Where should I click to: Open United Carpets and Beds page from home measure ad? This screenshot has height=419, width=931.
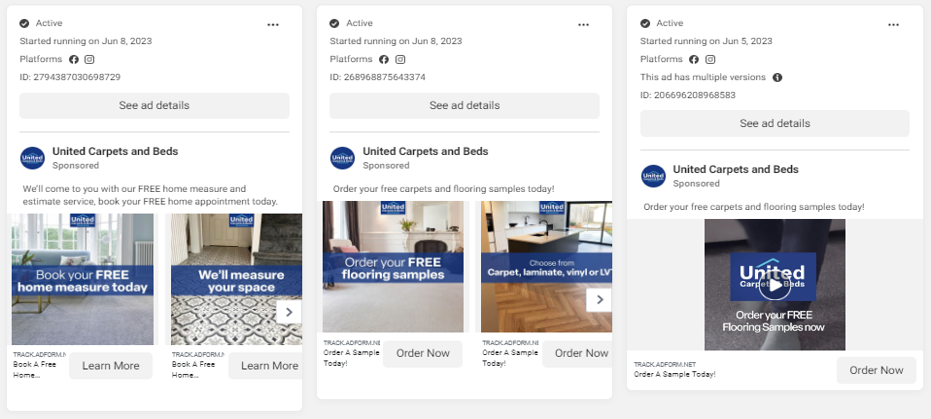point(115,151)
